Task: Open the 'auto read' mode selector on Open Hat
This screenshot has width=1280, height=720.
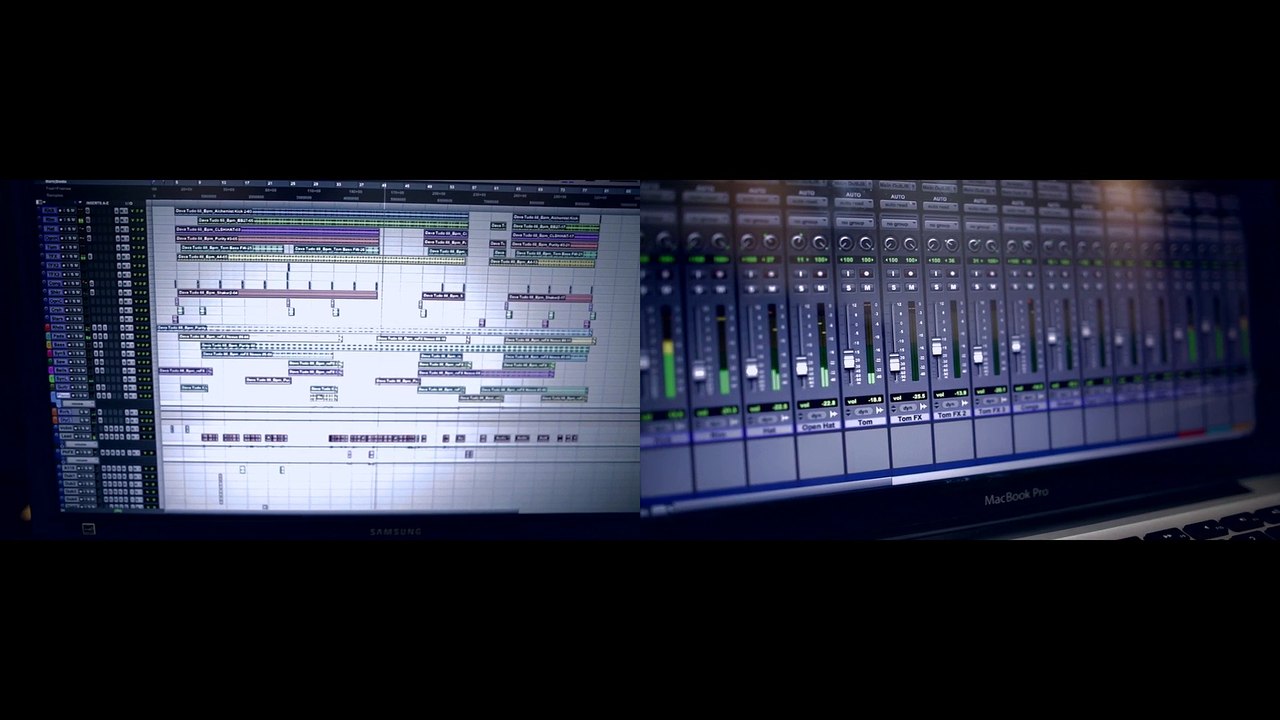Action: pyautogui.click(x=807, y=201)
